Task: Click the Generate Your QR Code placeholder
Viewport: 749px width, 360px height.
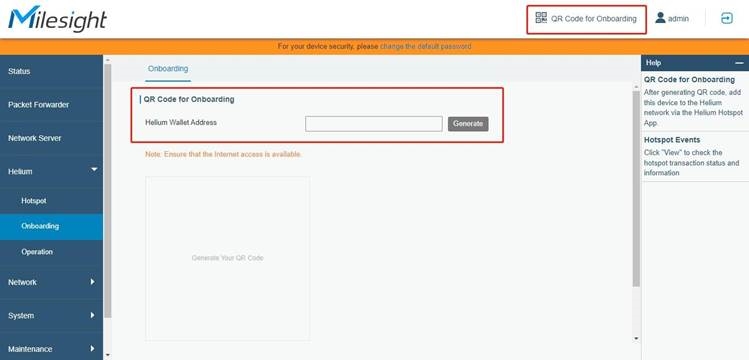Action: click(227, 258)
